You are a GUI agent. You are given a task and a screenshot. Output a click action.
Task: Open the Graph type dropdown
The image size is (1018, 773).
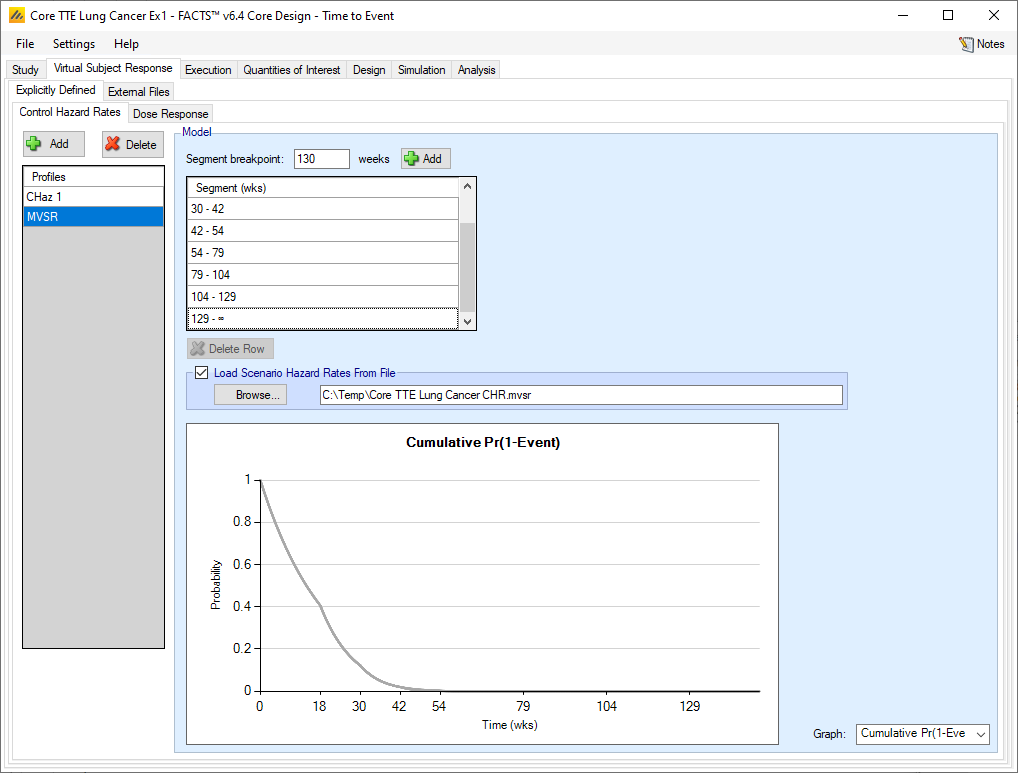[923, 734]
